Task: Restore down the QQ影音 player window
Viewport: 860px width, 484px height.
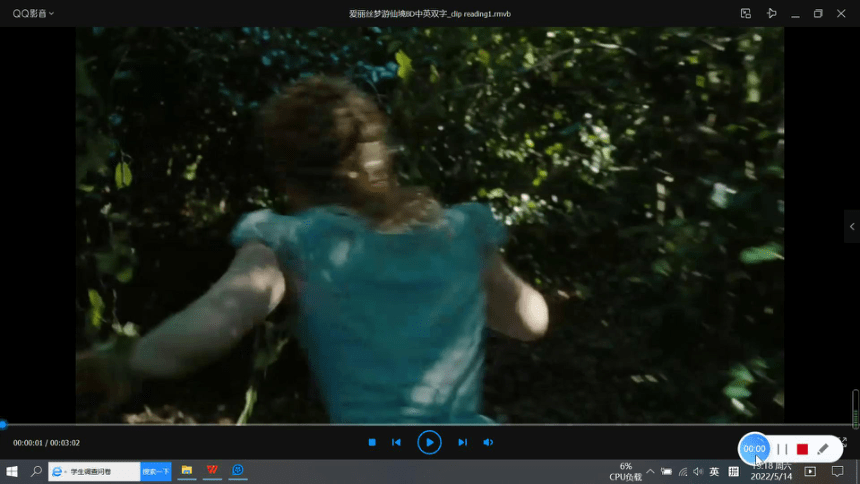Action: [818, 13]
